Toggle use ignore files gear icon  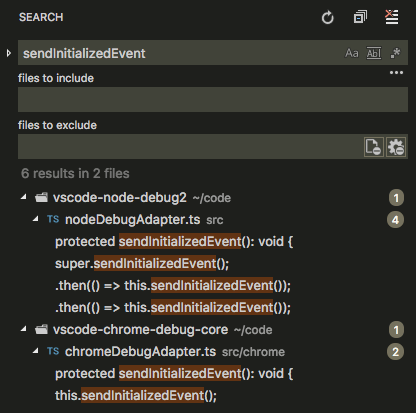(396, 147)
